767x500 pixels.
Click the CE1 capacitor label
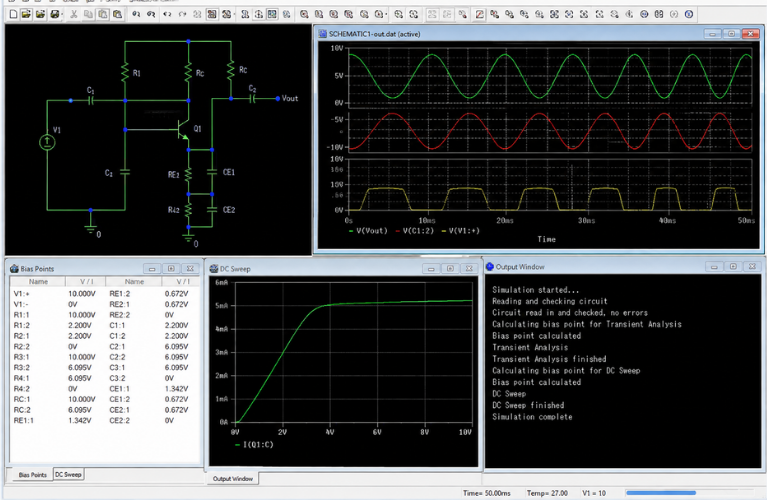click(x=228, y=172)
